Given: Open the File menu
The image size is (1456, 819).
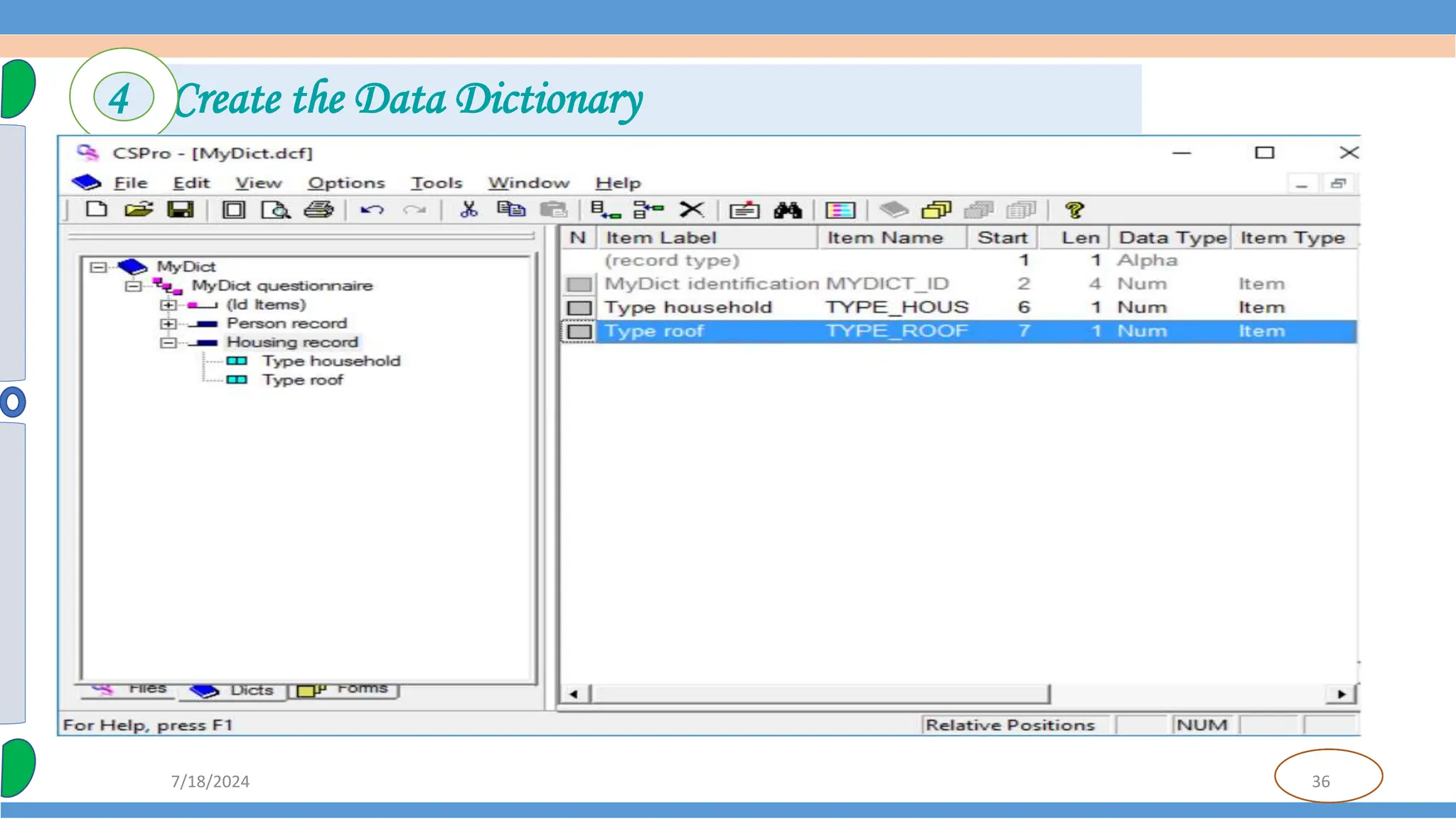Looking at the screenshot, I should 131,183.
